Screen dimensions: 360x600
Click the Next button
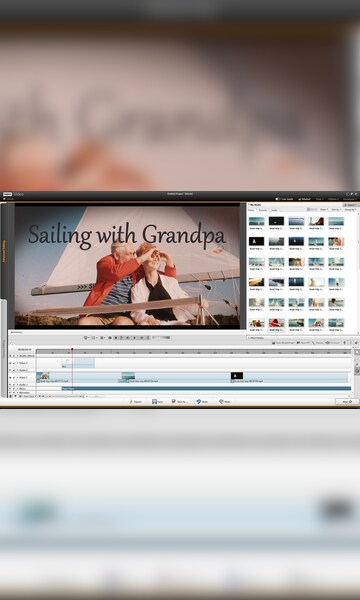click(x=347, y=402)
